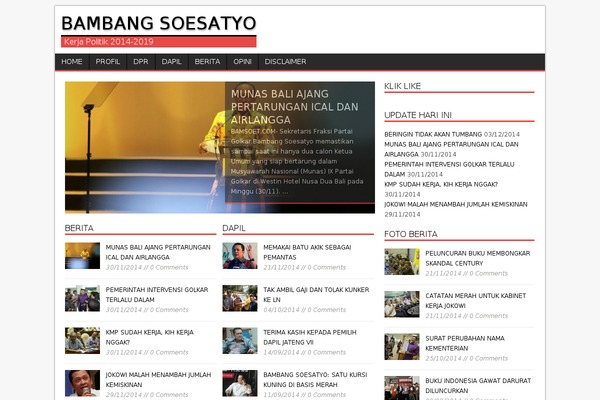
Task: Open Berita link Munas Bali Ajang Pertarungan
Action: click(x=158, y=252)
